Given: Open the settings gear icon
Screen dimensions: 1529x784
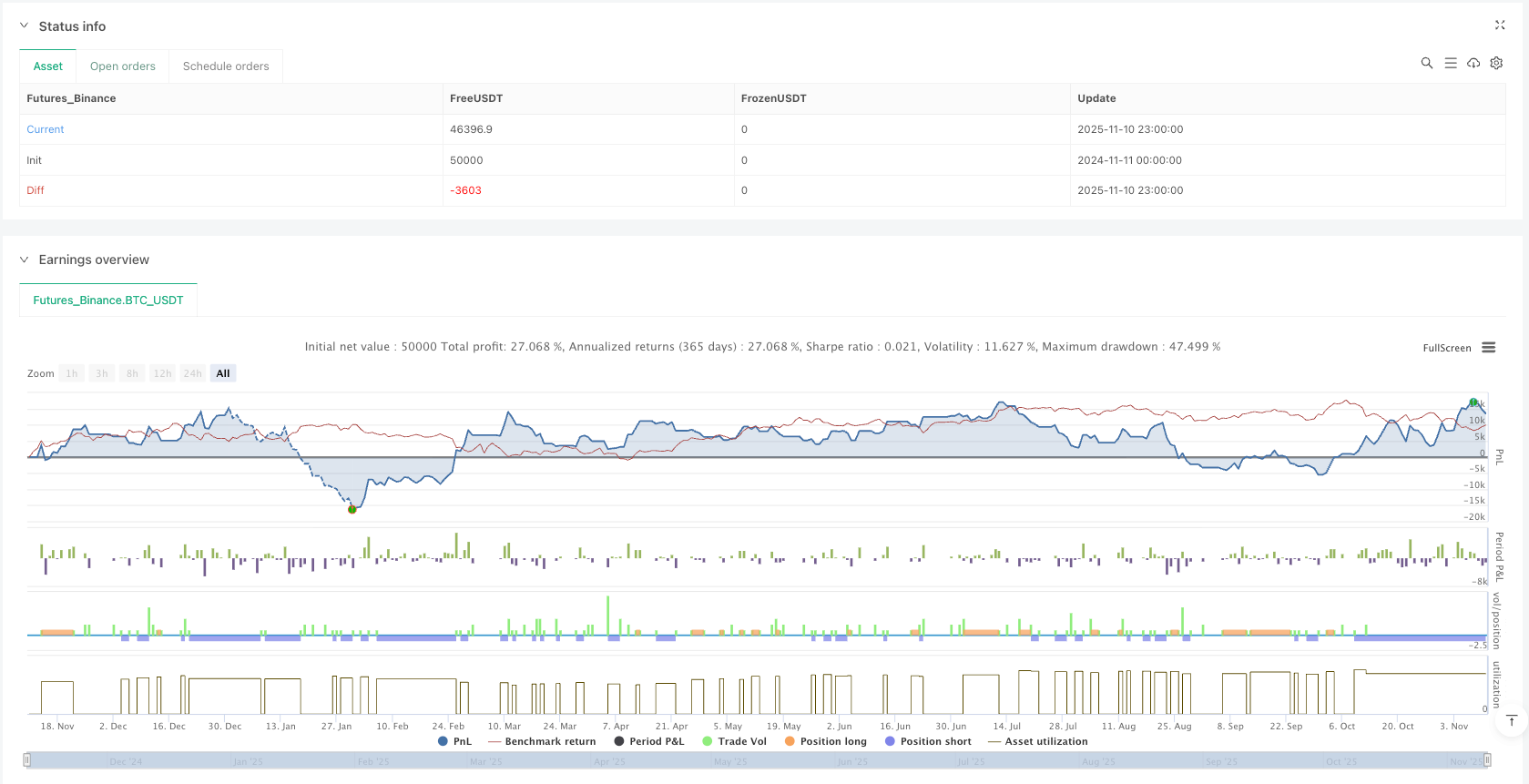Looking at the screenshot, I should pos(1496,63).
